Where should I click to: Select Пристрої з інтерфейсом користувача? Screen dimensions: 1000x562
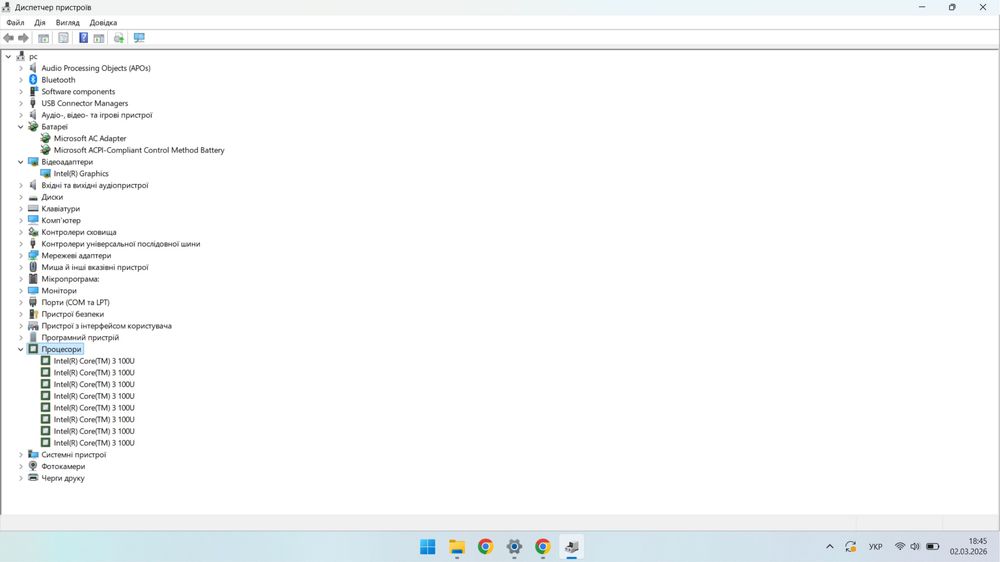point(107,326)
